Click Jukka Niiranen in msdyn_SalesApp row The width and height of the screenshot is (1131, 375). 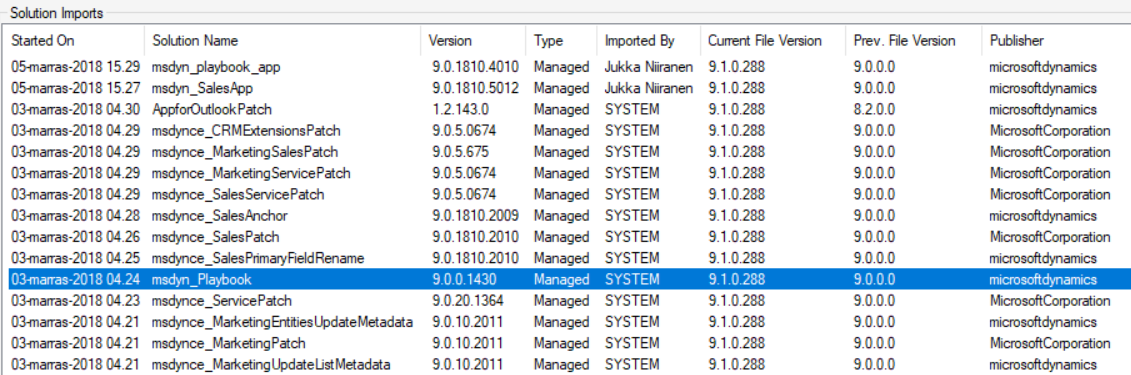[x=649, y=89]
